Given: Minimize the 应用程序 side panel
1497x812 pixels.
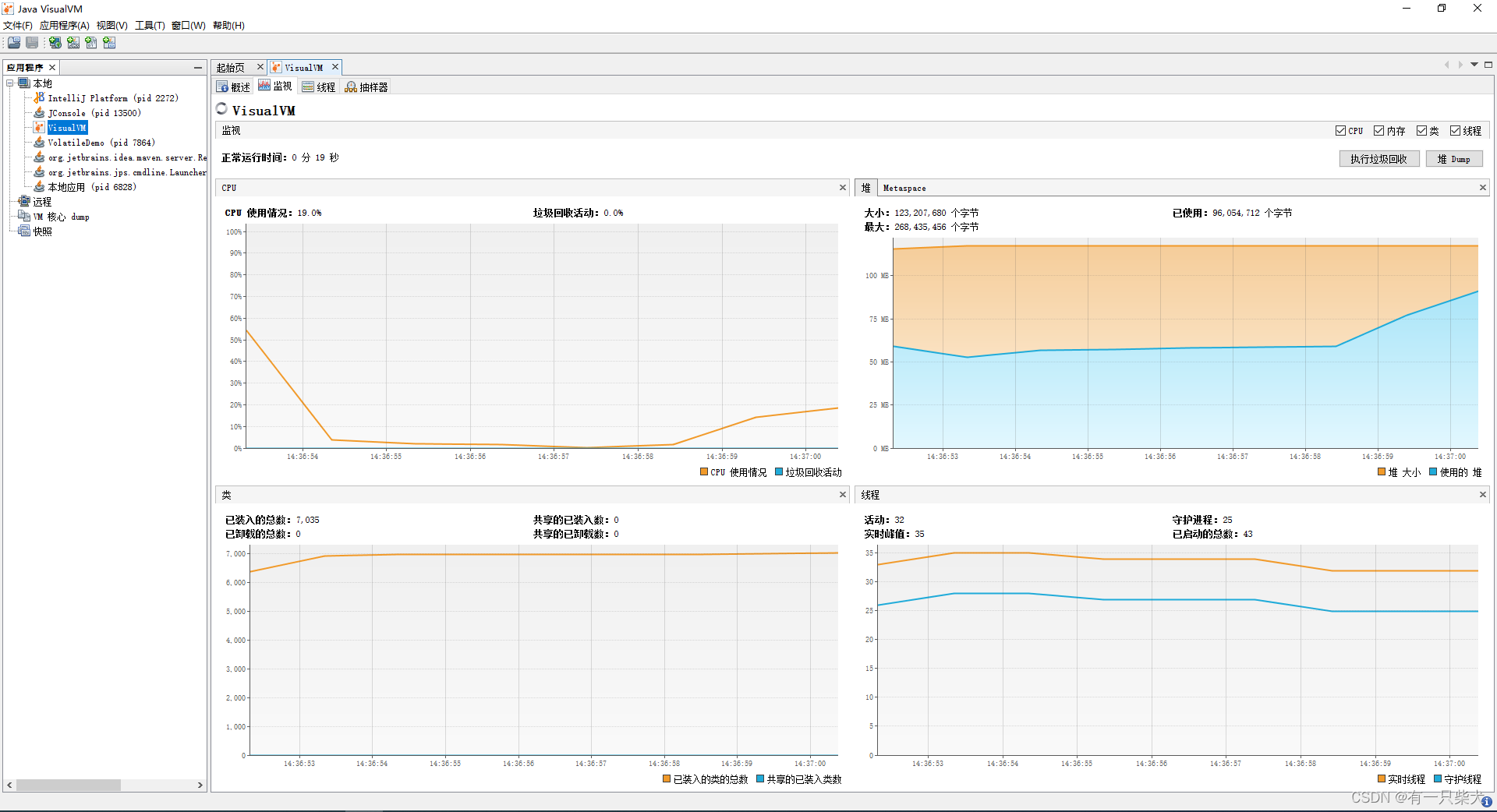Looking at the screenshot, I should click(x=198, y=68).
